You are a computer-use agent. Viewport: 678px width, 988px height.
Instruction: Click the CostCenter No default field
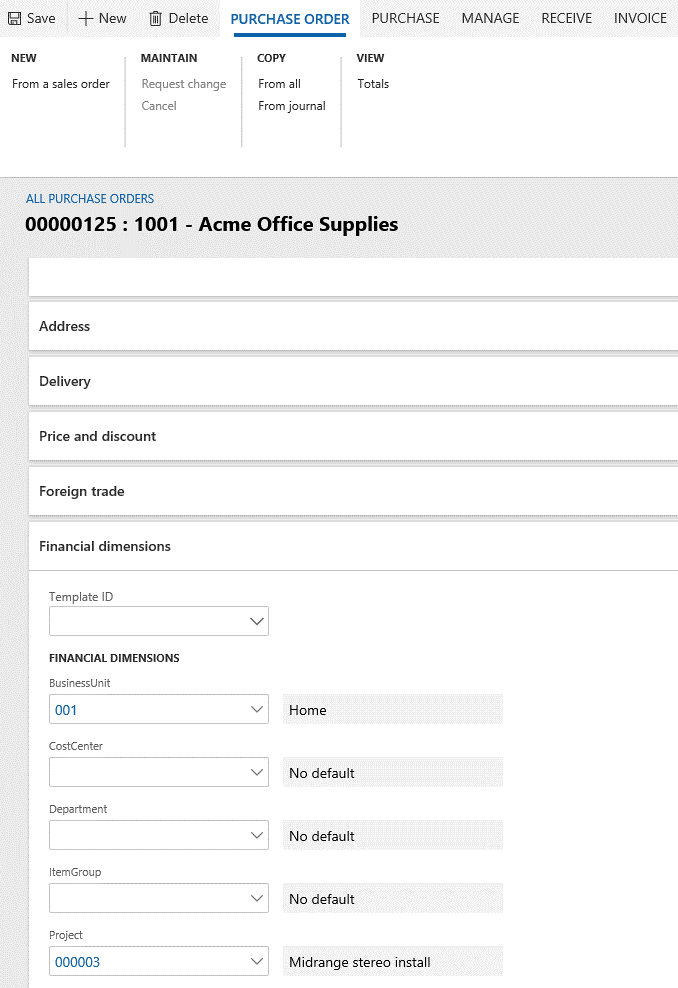(x=393, y=773)
